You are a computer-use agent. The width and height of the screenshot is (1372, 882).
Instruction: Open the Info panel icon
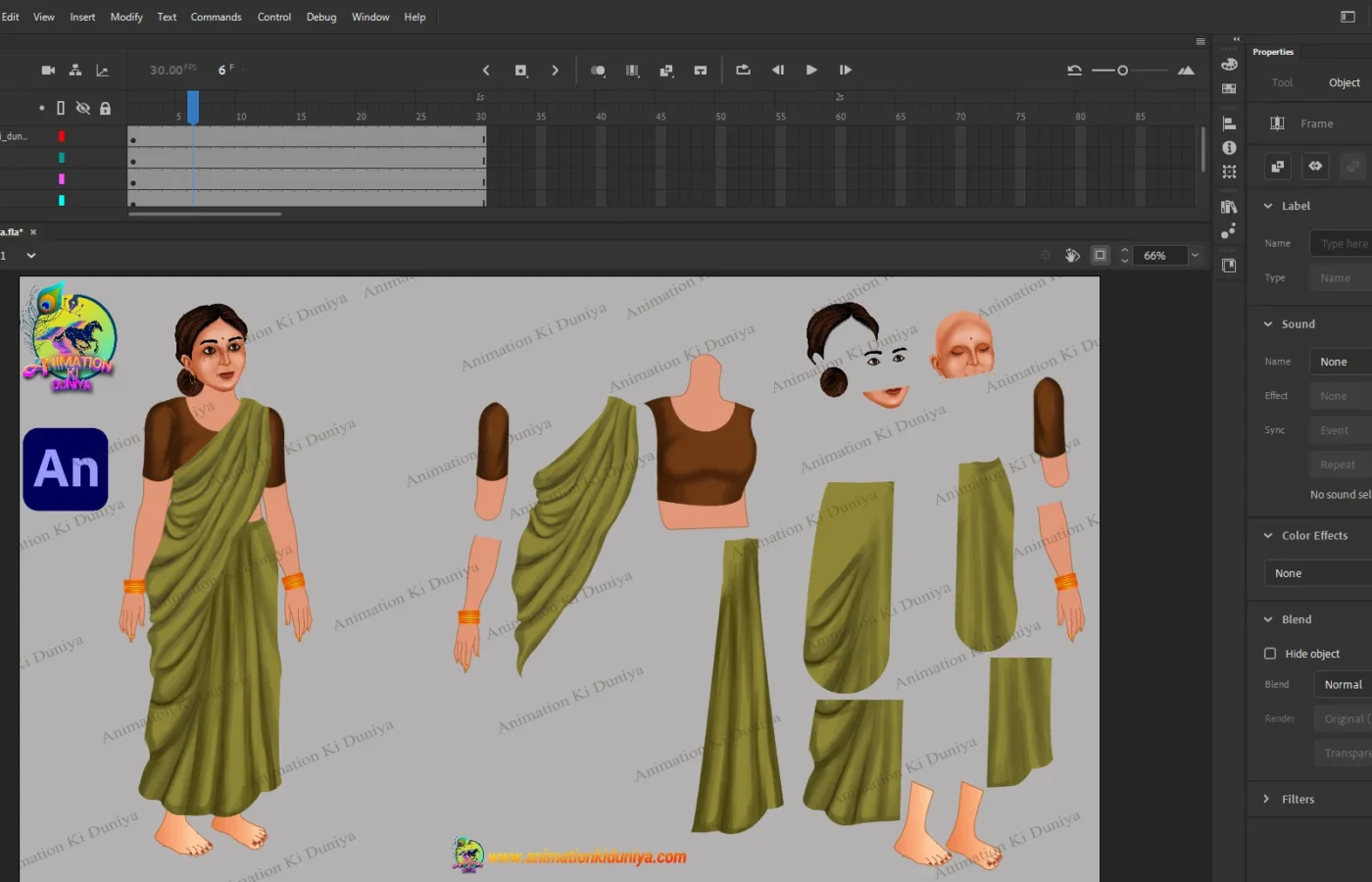pyautogui.click(x=1229, y=148)
